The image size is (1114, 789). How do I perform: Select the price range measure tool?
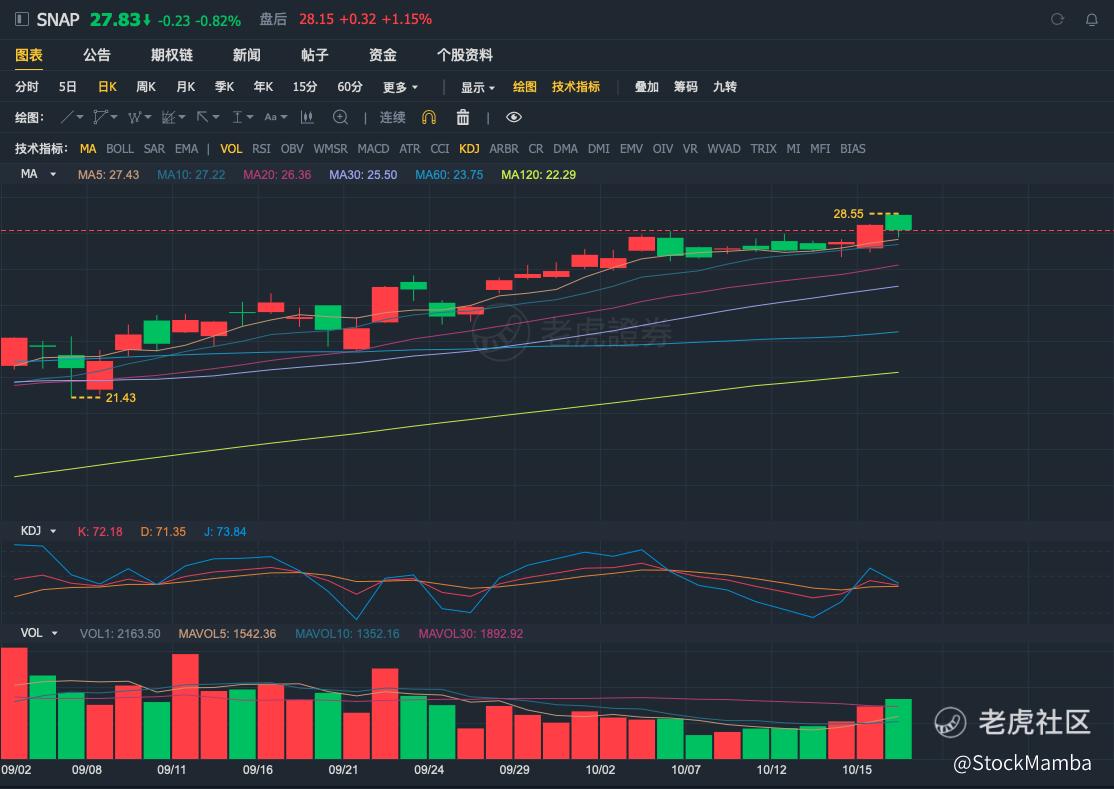pos(237,117)
